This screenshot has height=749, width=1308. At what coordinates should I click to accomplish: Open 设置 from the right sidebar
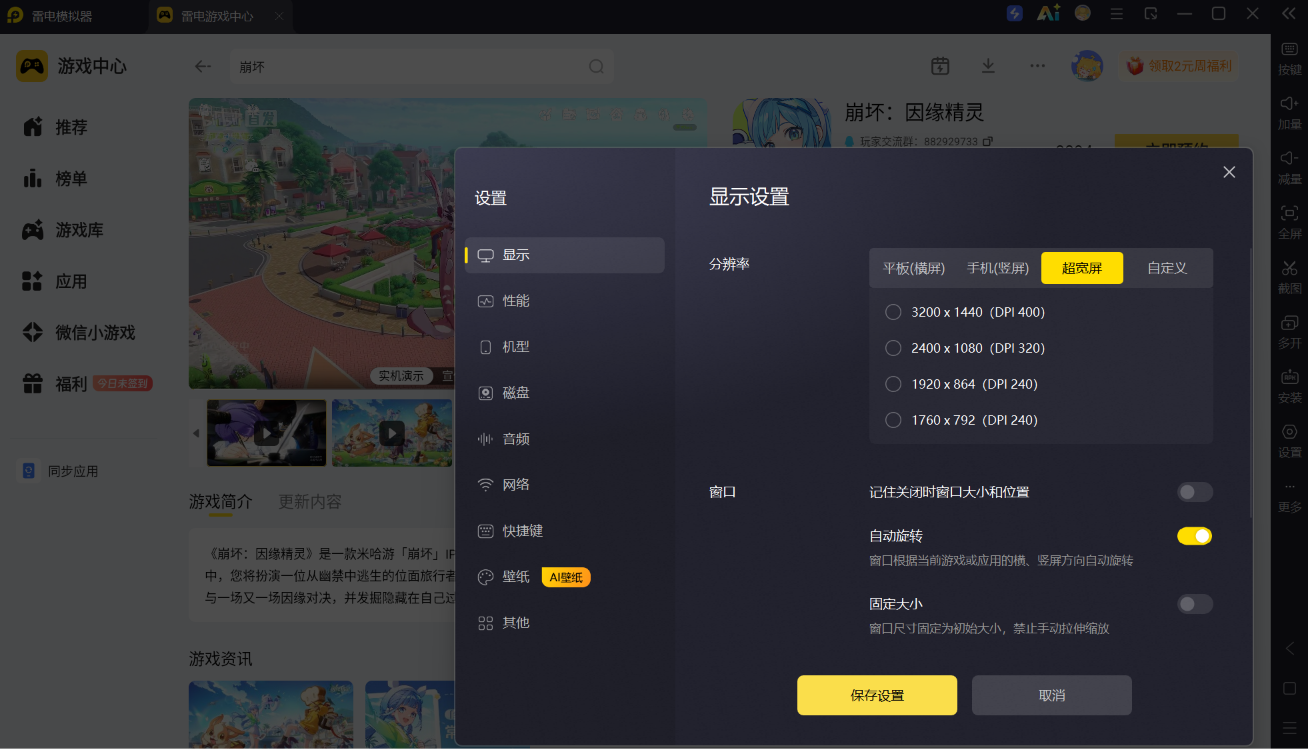[x=1289, y=441]
